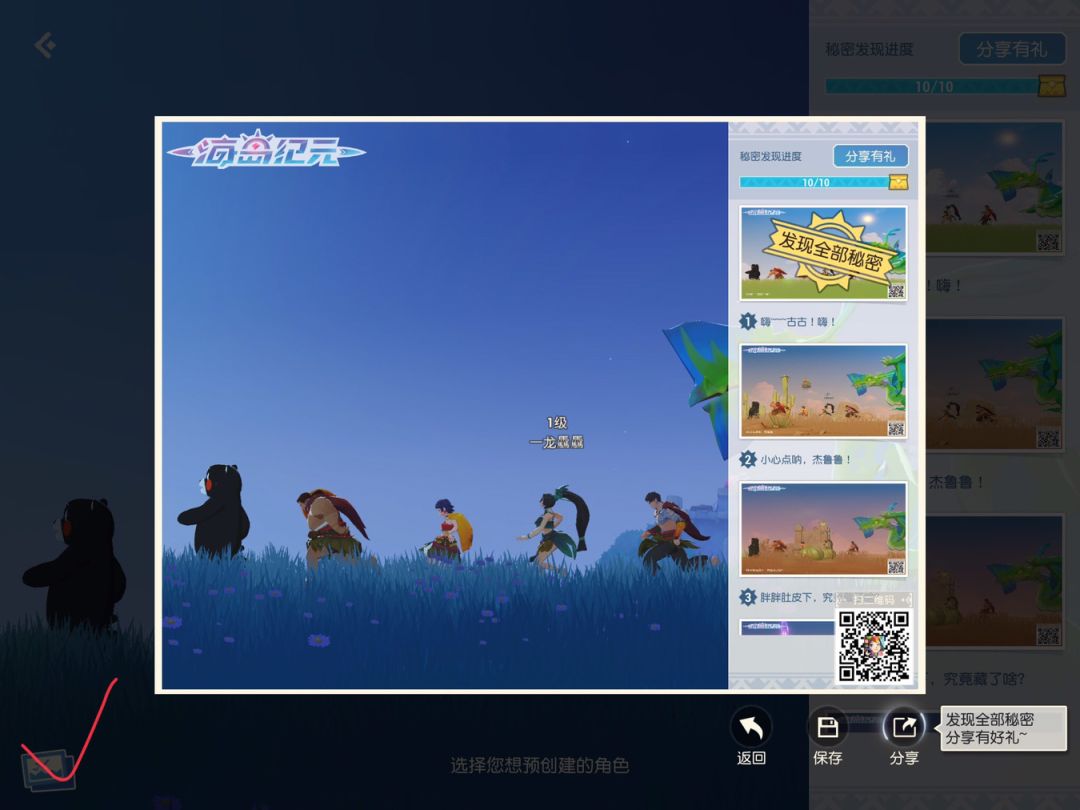Open the 发现全部秘密 stamped thumbnail
The width and height of the screenshot is (1080, 810).
823,253
